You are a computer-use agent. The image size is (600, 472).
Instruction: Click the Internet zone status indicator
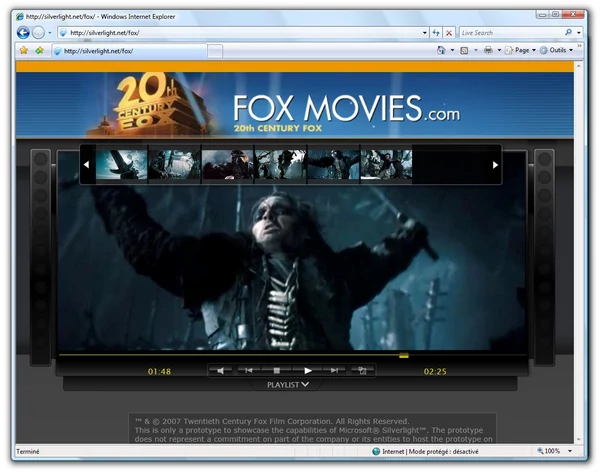(x=425, y=452)
